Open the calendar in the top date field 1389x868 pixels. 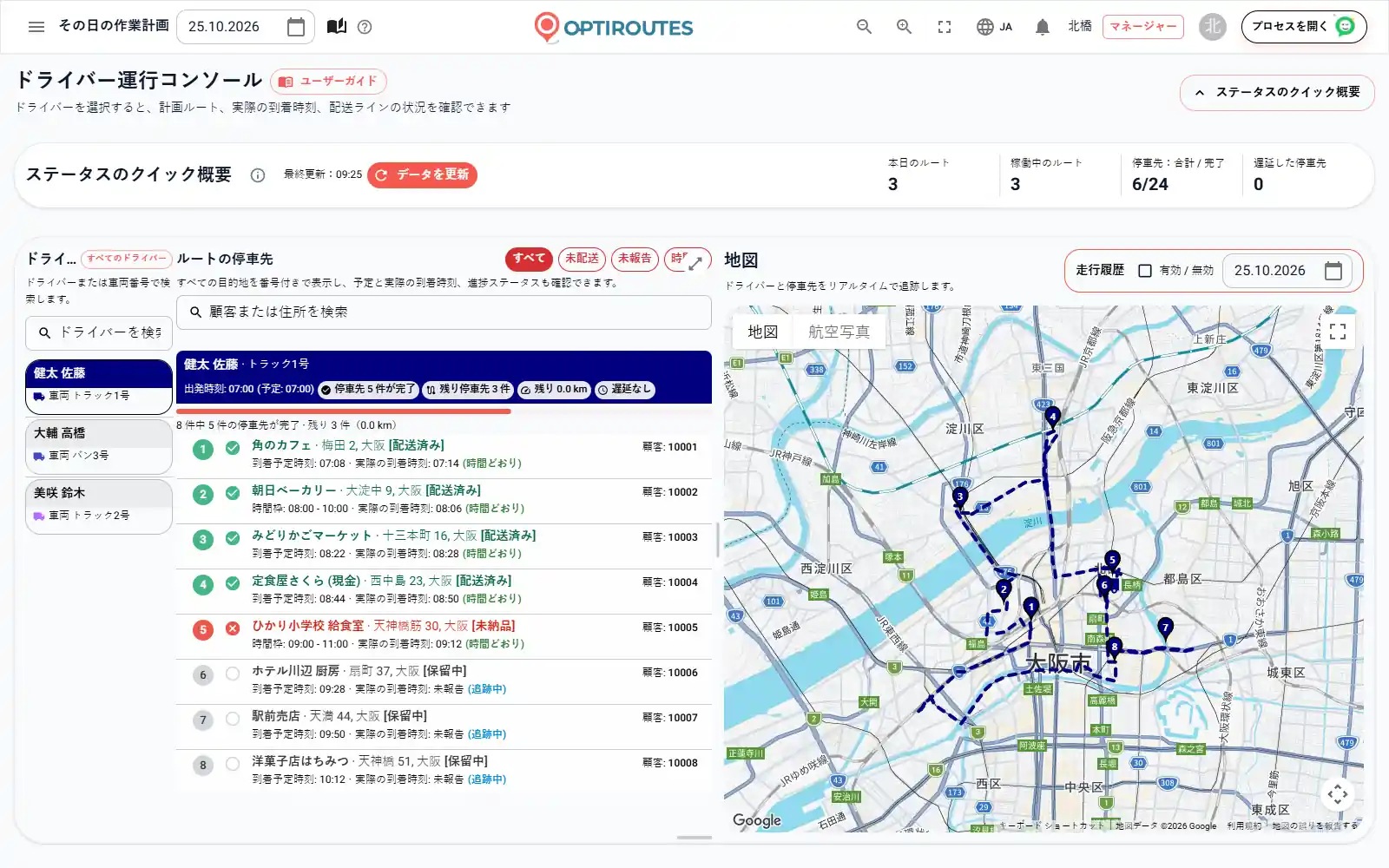pos(296,27)
